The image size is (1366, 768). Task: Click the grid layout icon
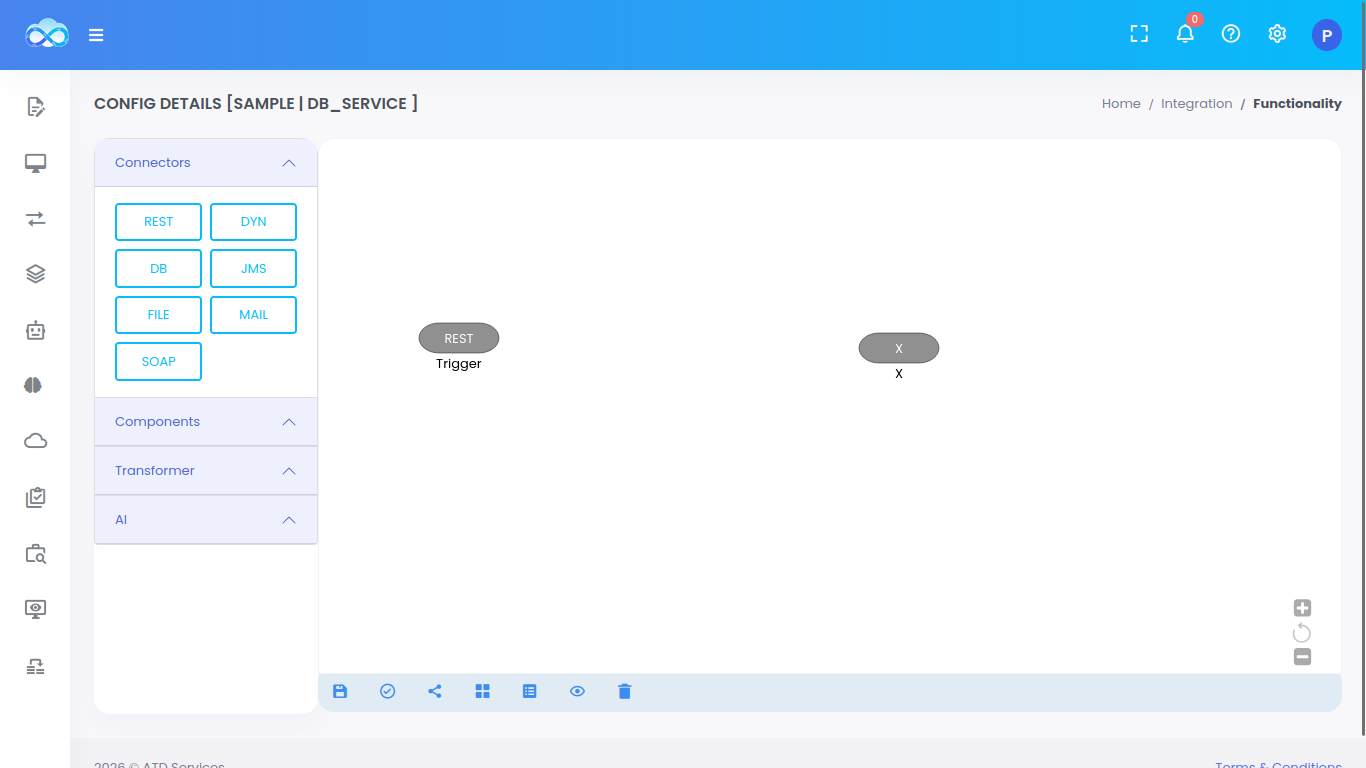[483, 691]
